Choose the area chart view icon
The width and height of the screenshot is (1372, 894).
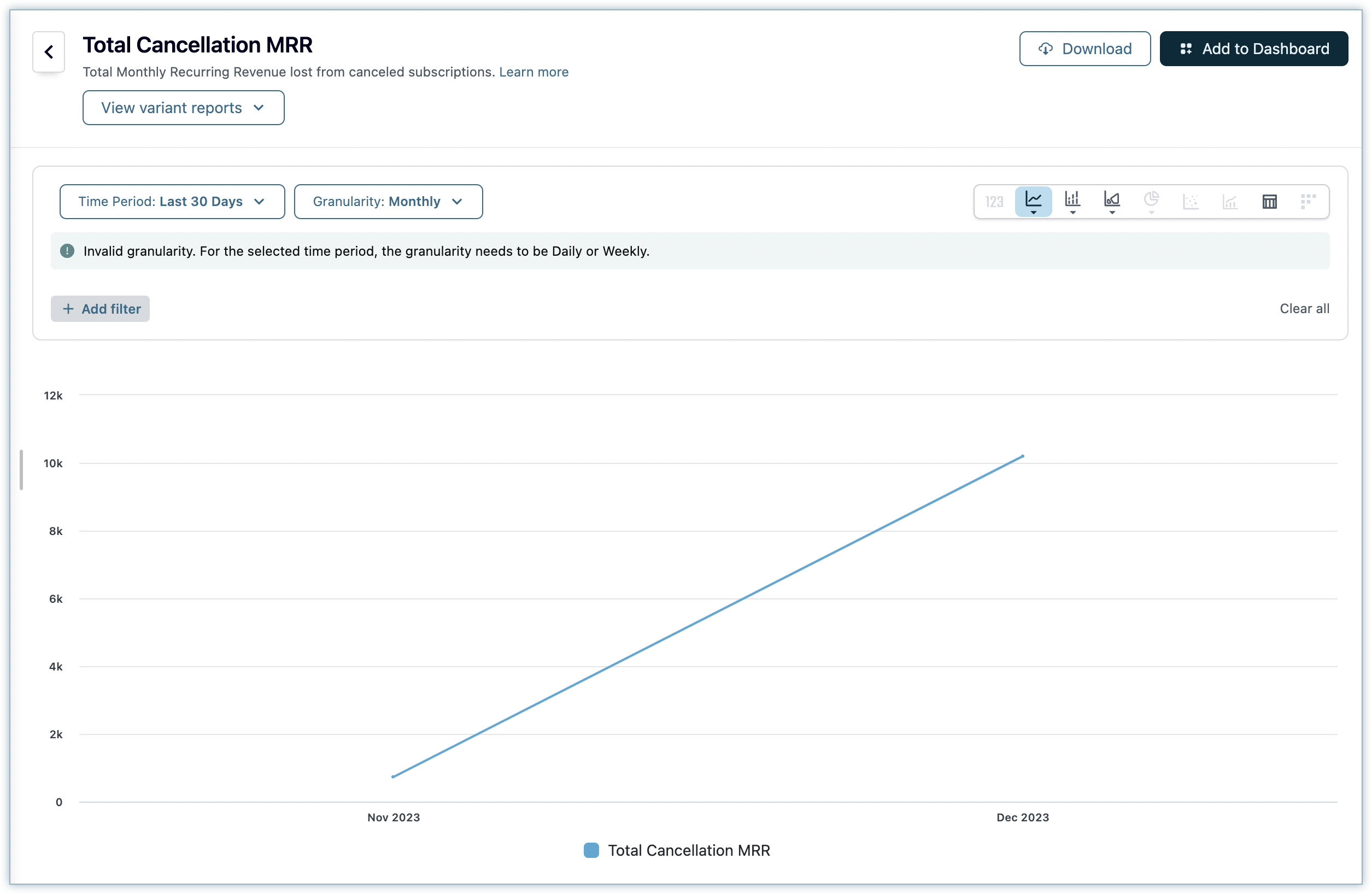(x=1111, y=201)
